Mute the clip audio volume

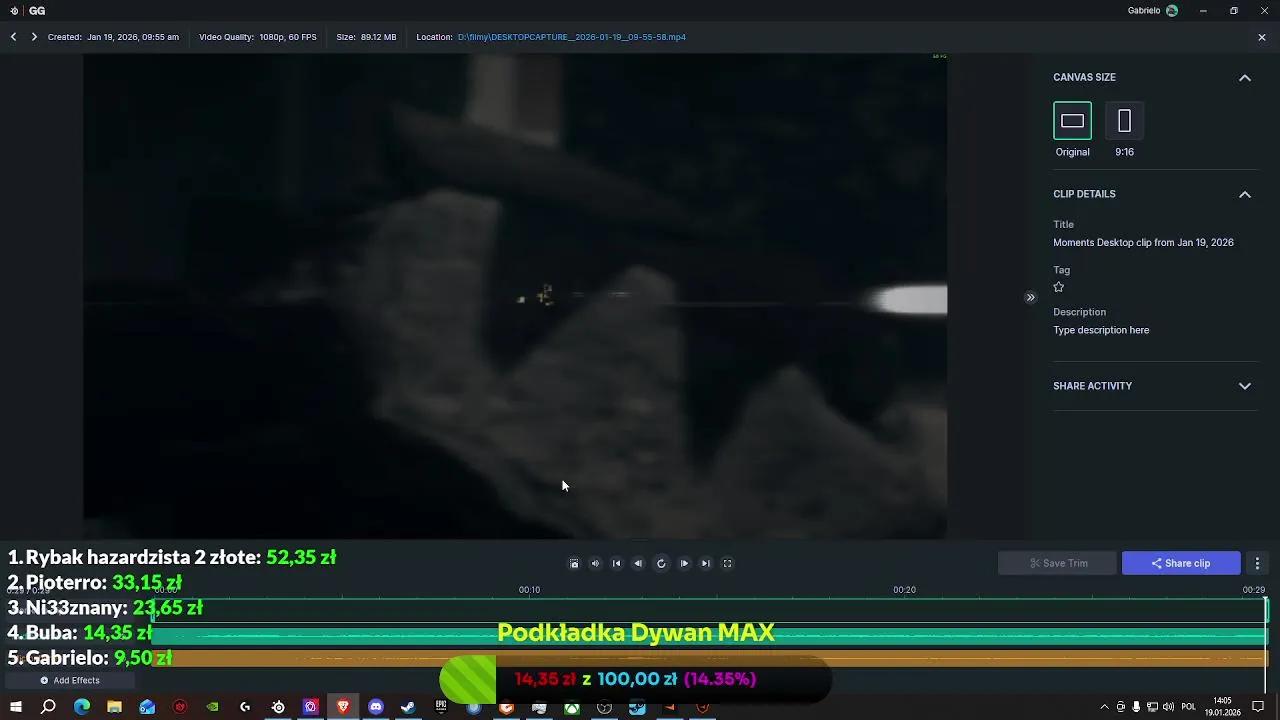595,563
